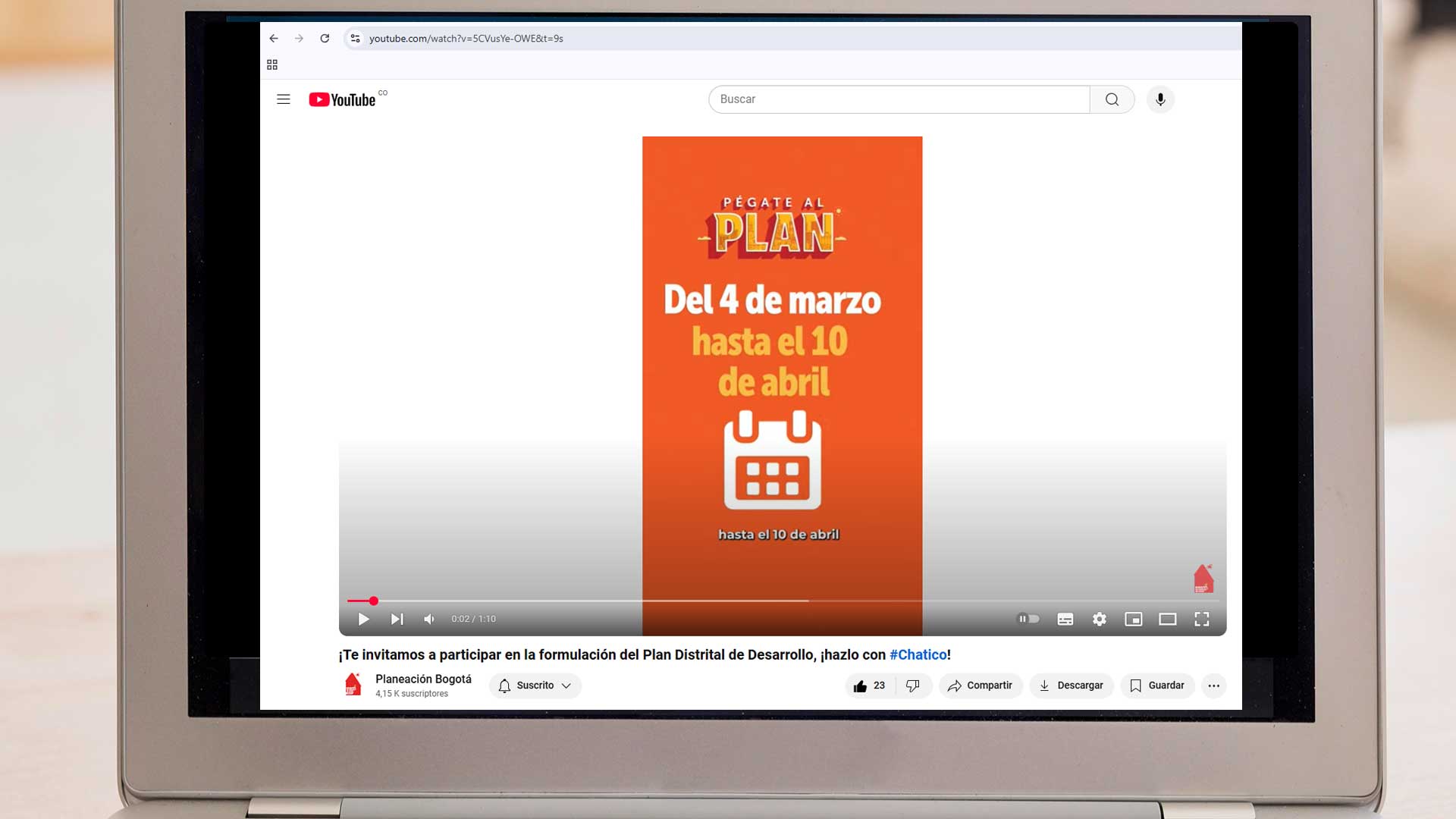Dislike the video
Image resolution: width=1456 pixels, height=819 pixels.
click(913, 686)
